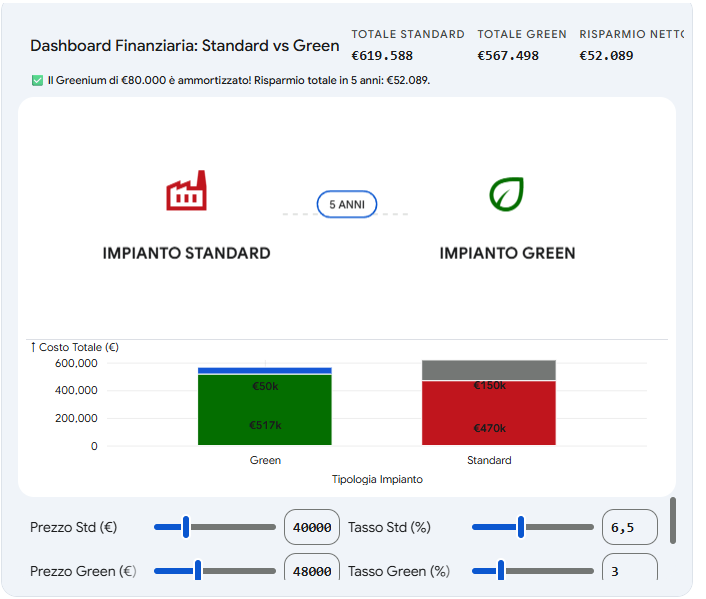Click the green checkmark emoji icon

pyautogui.click(x=37, y=81)
